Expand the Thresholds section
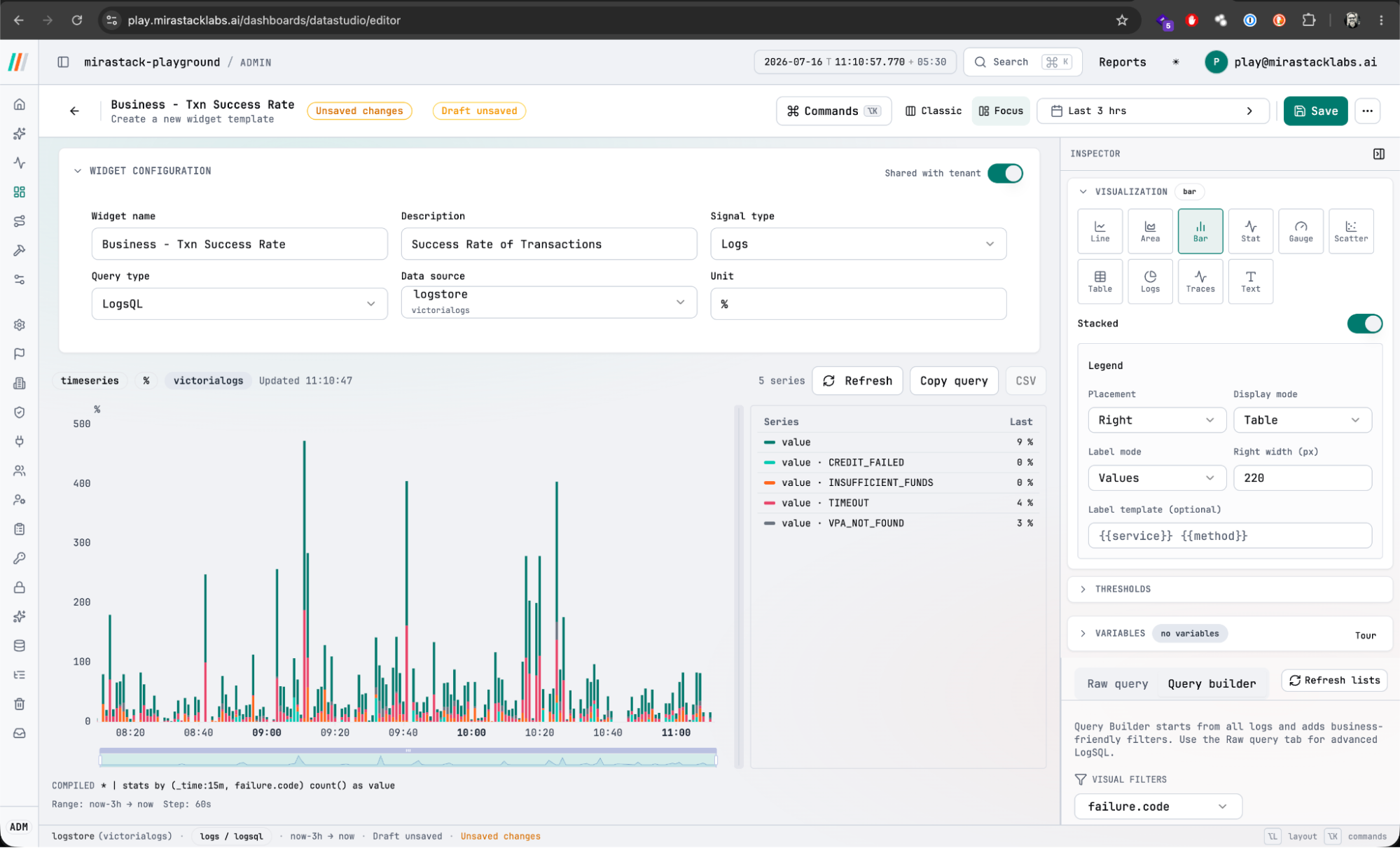 pyautogui.click(x=1229, y=589)
